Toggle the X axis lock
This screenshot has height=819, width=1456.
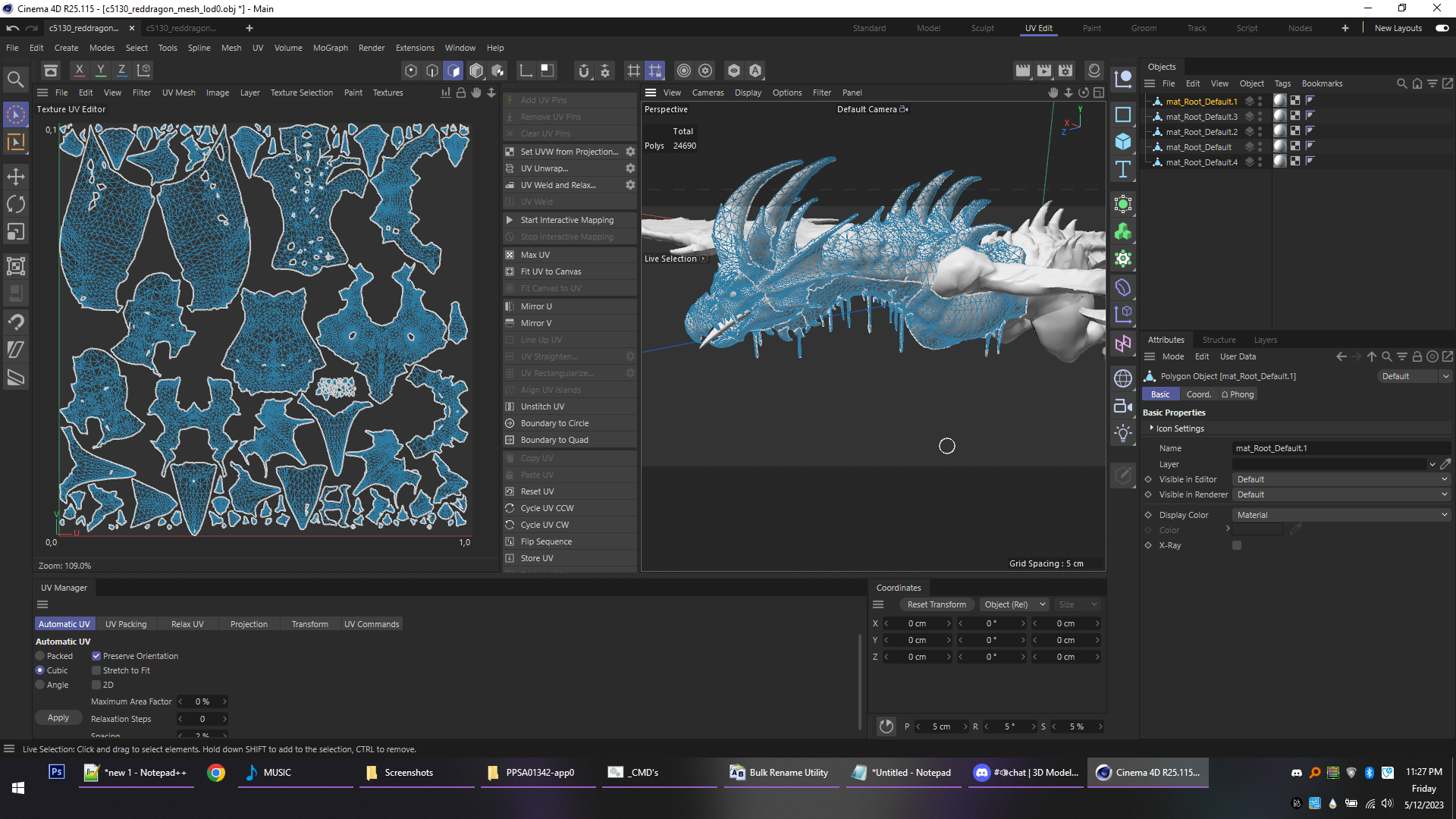(79, 71)
